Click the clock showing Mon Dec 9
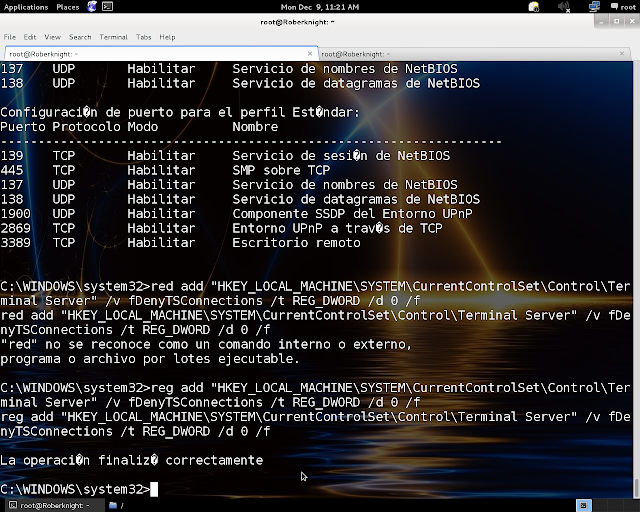This screenshot has height=512, width=640. point(320,7)
